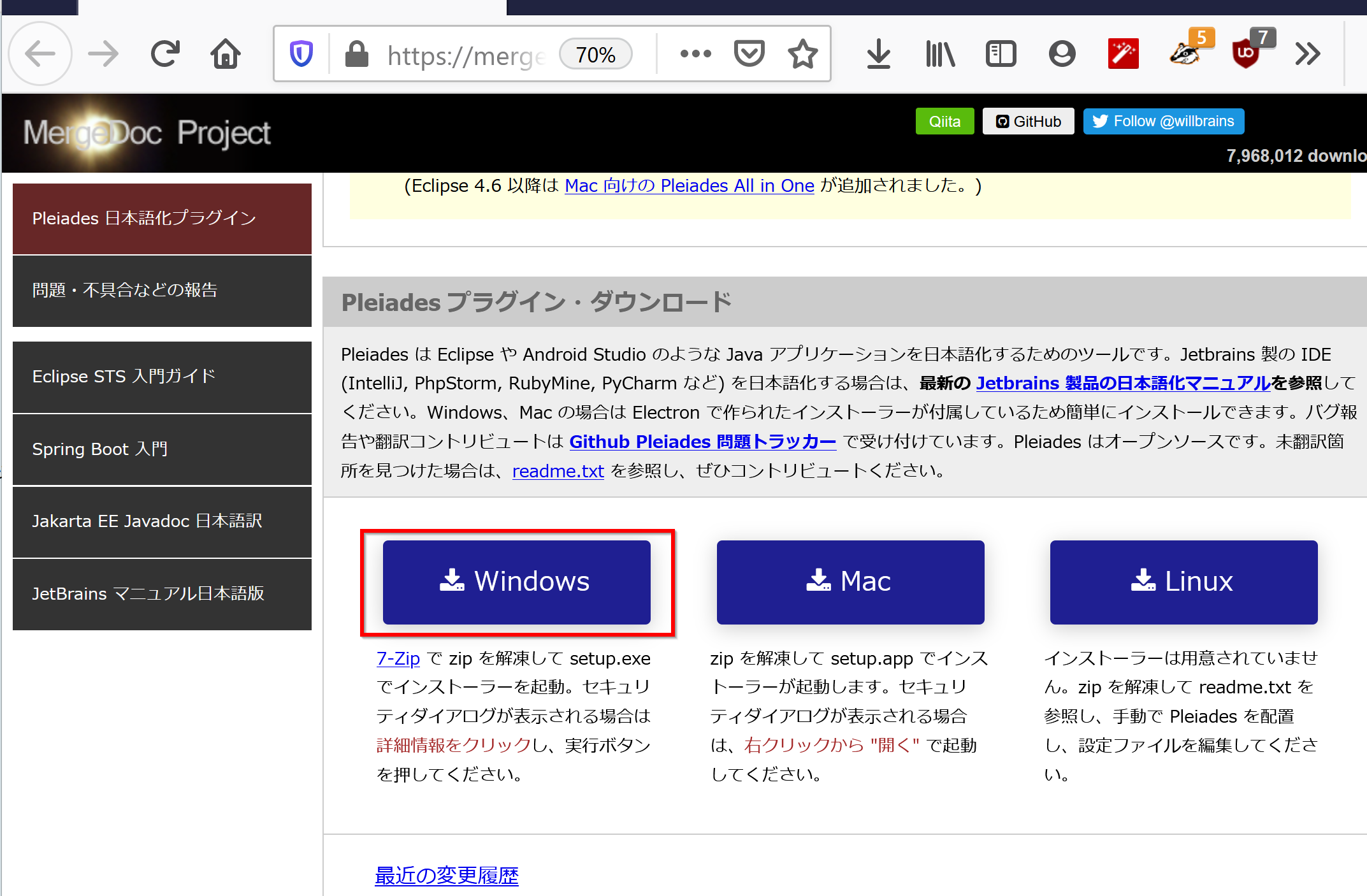
Task: Go forward to next page
Action: coord(103,54)
